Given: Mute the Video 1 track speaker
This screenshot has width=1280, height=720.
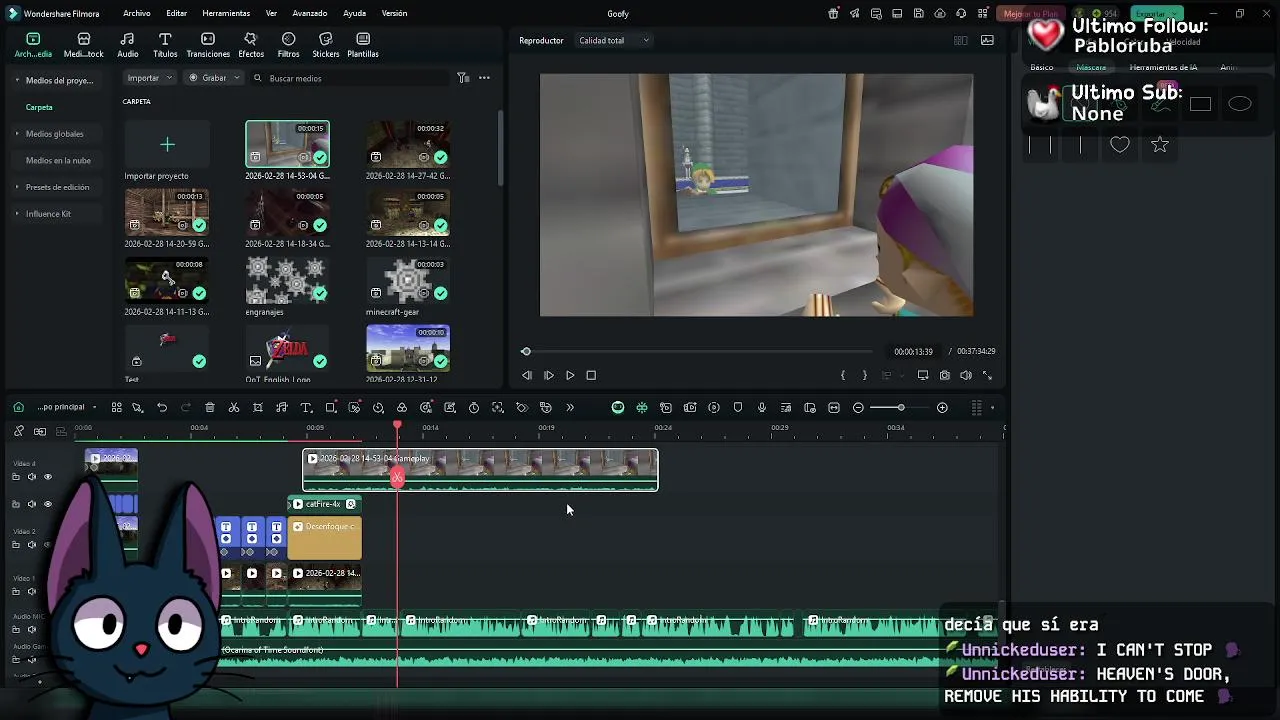Looking at the screenshot, I should 32,591.
